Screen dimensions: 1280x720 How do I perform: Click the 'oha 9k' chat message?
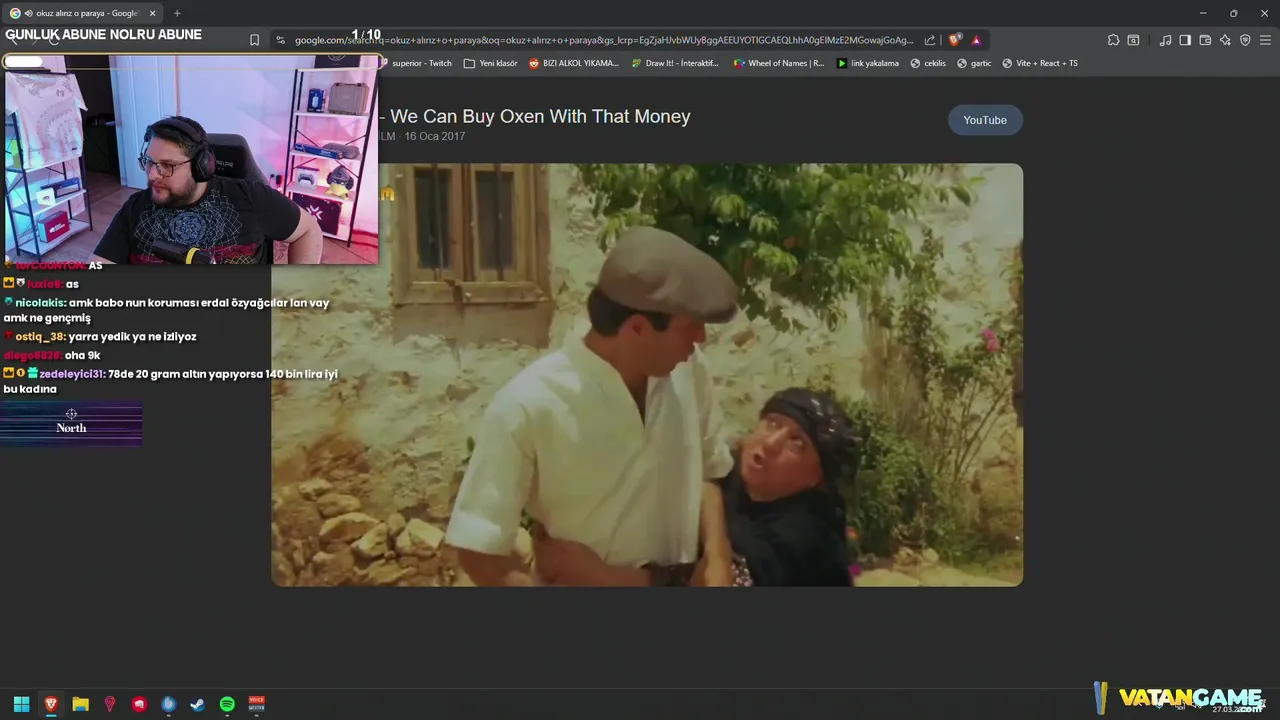click(83, 355)
